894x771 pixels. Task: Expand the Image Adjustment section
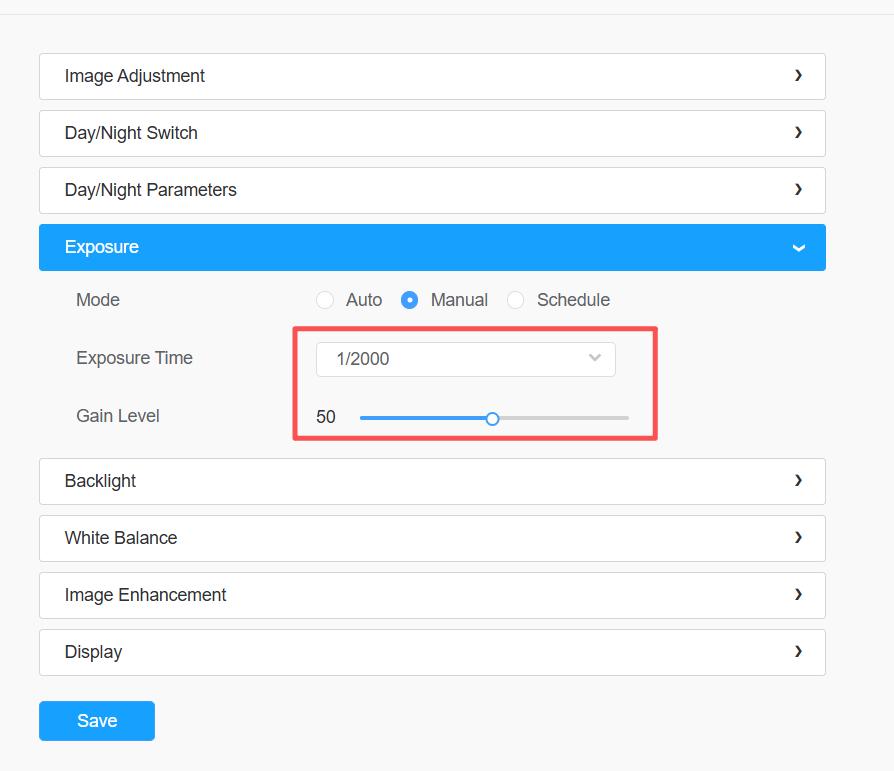pyautogui.click(x=432, y=76)
